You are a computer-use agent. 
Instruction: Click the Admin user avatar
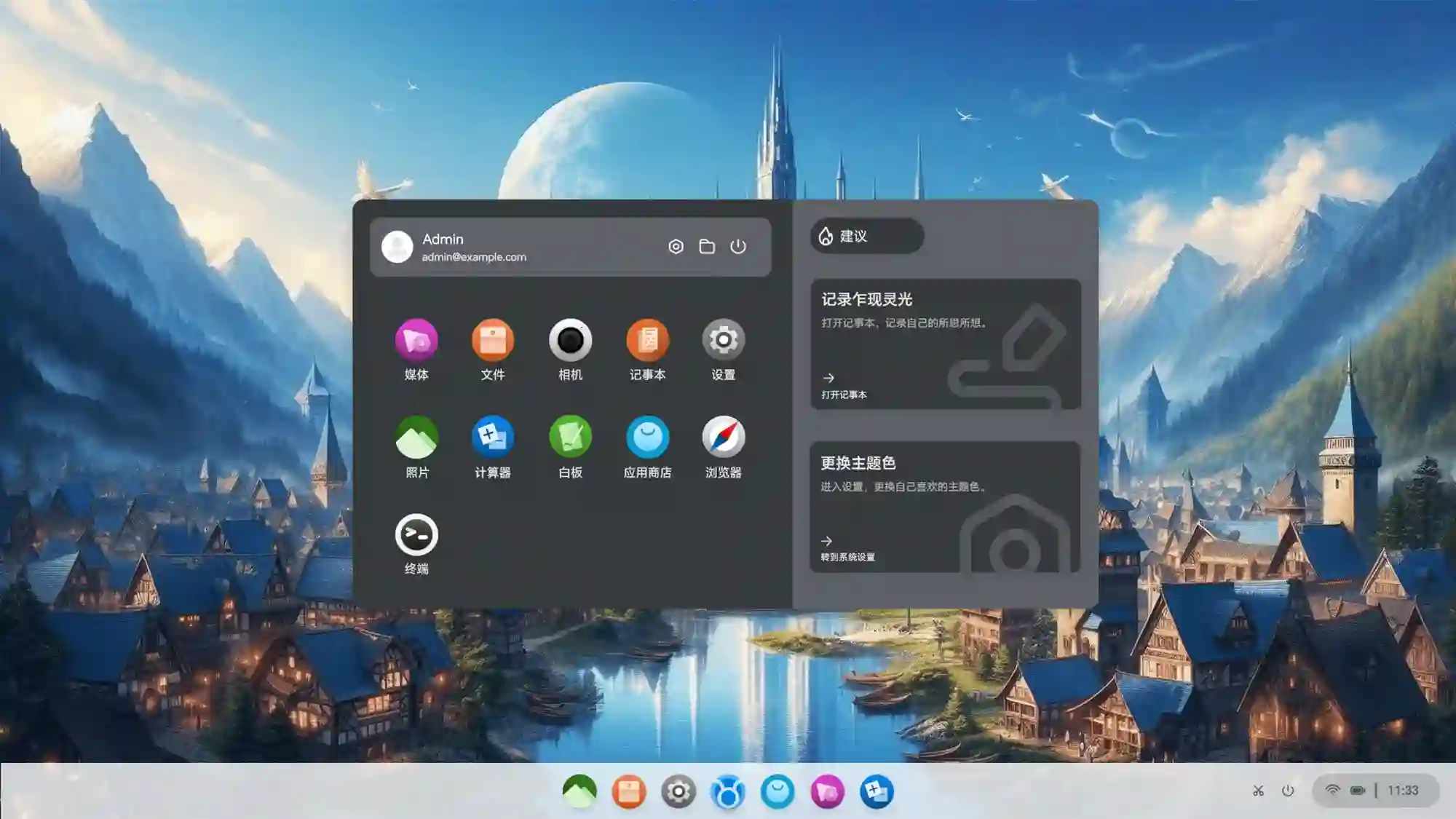point(397,247)
